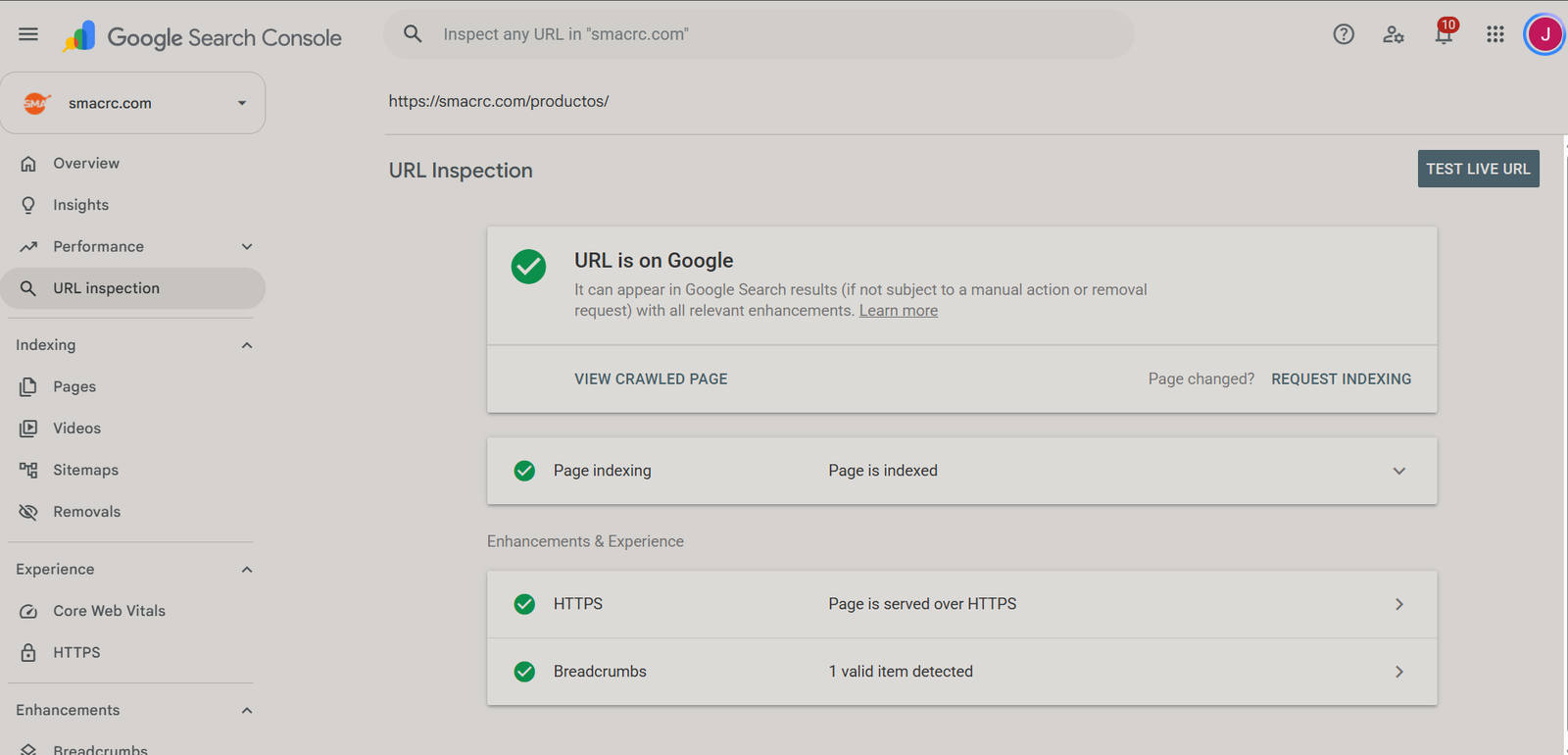The height and width of the screenshot is (755, 1568).
Task: Click the Pages document icon
Action: tap(28, 386)
